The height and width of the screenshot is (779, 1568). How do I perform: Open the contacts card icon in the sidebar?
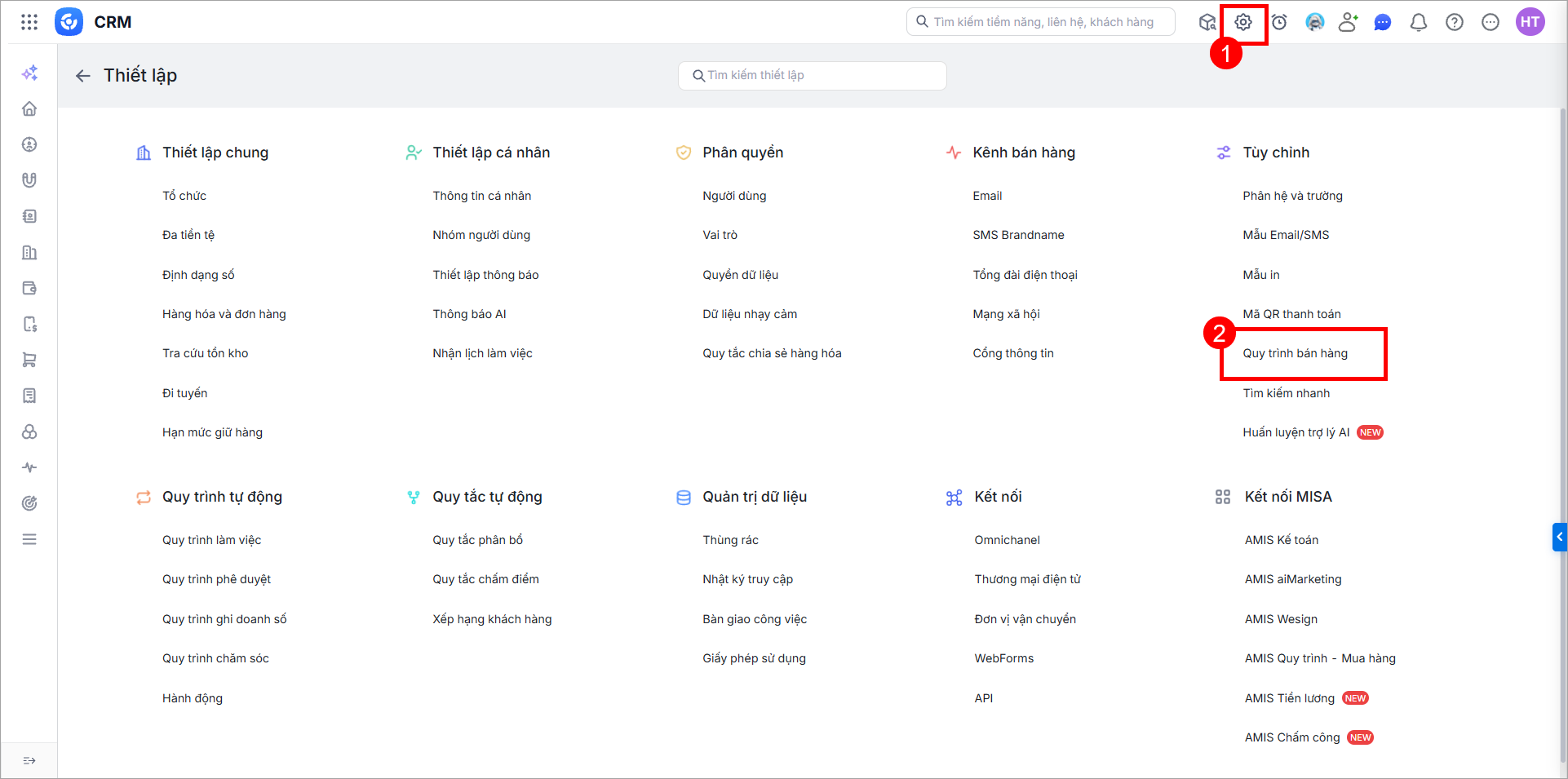(x=29, y=216)
